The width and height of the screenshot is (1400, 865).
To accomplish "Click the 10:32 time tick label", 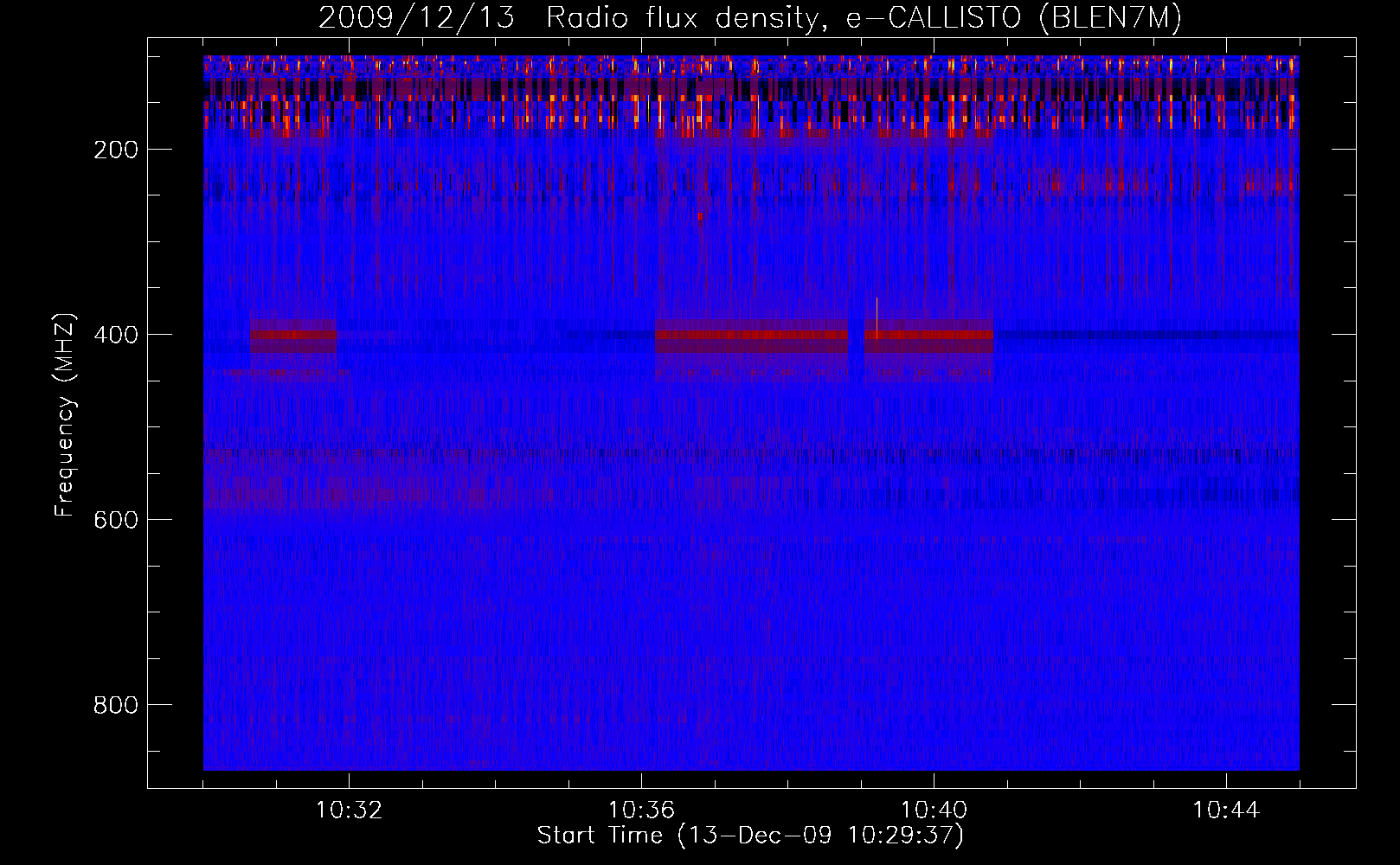I will 349,810.
